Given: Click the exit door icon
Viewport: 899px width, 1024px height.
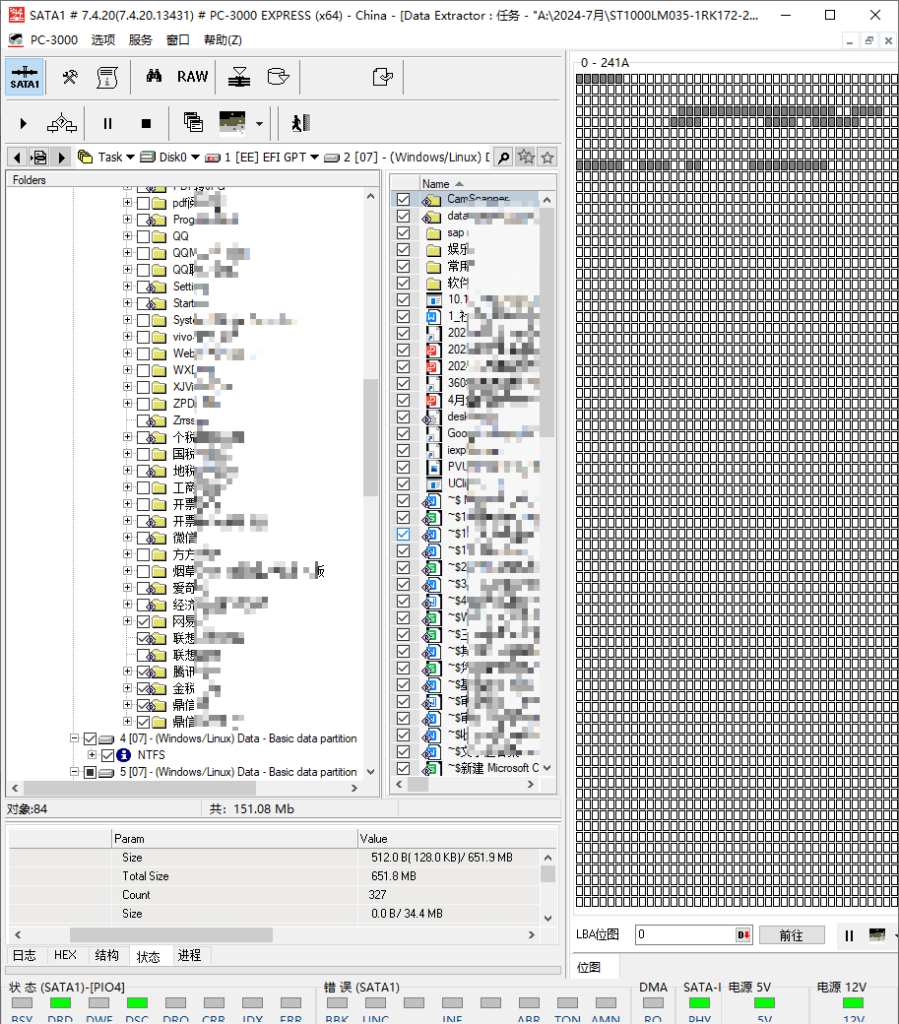Looking at the screenshot, I should point(300,123).
